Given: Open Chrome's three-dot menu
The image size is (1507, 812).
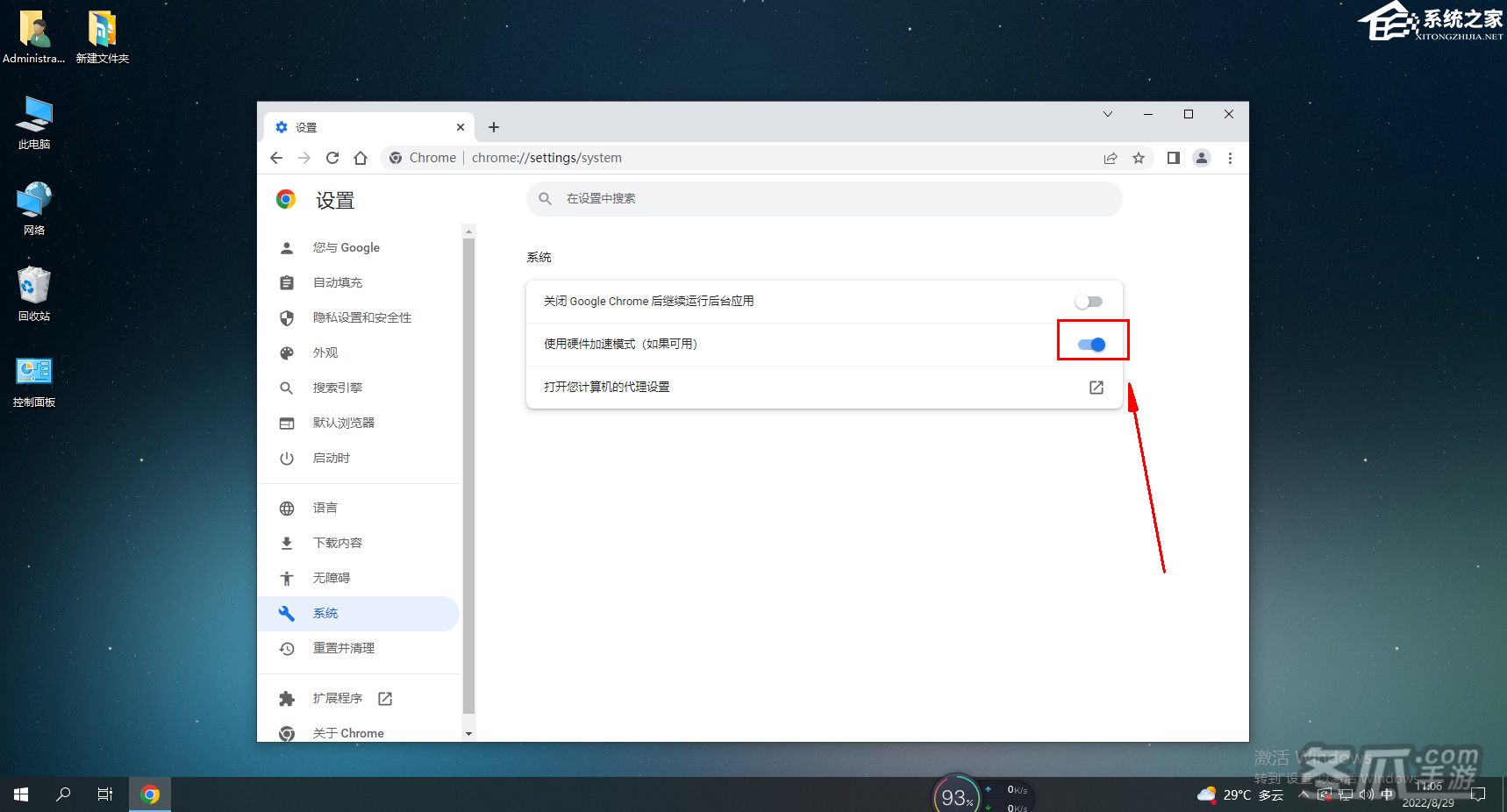Looking at the screenshot, I should [1230, 158].
